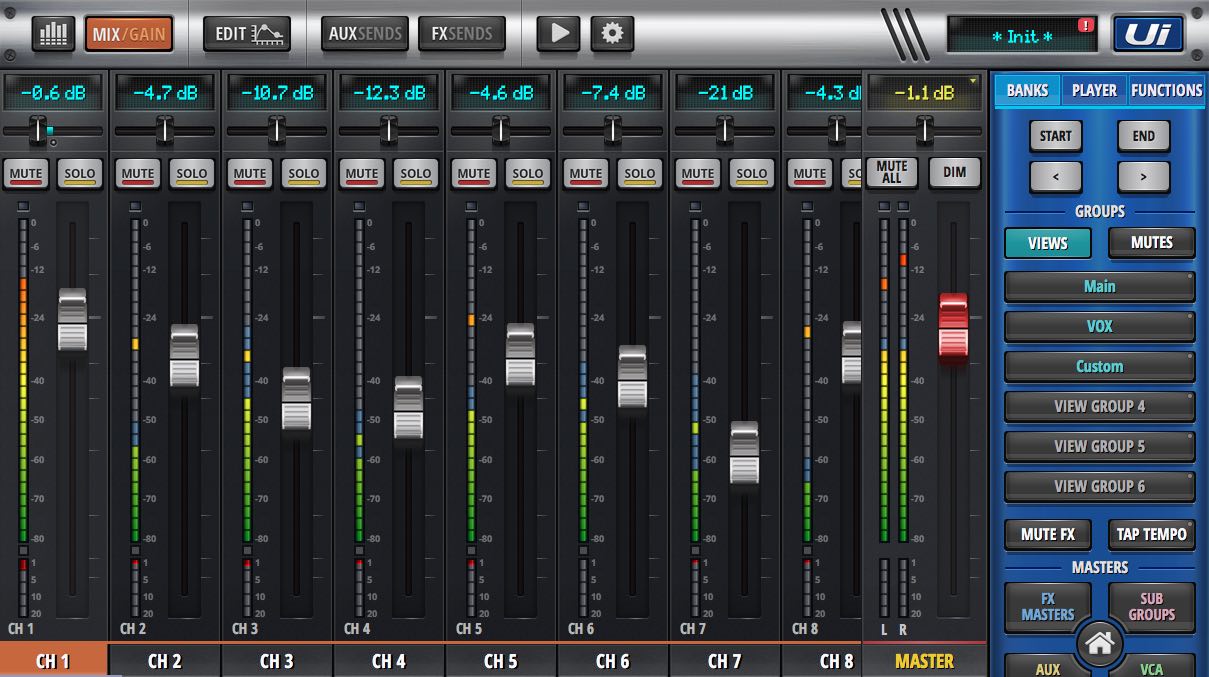Mute channel CH 2

pyautogui.click(x=138, y=174)
